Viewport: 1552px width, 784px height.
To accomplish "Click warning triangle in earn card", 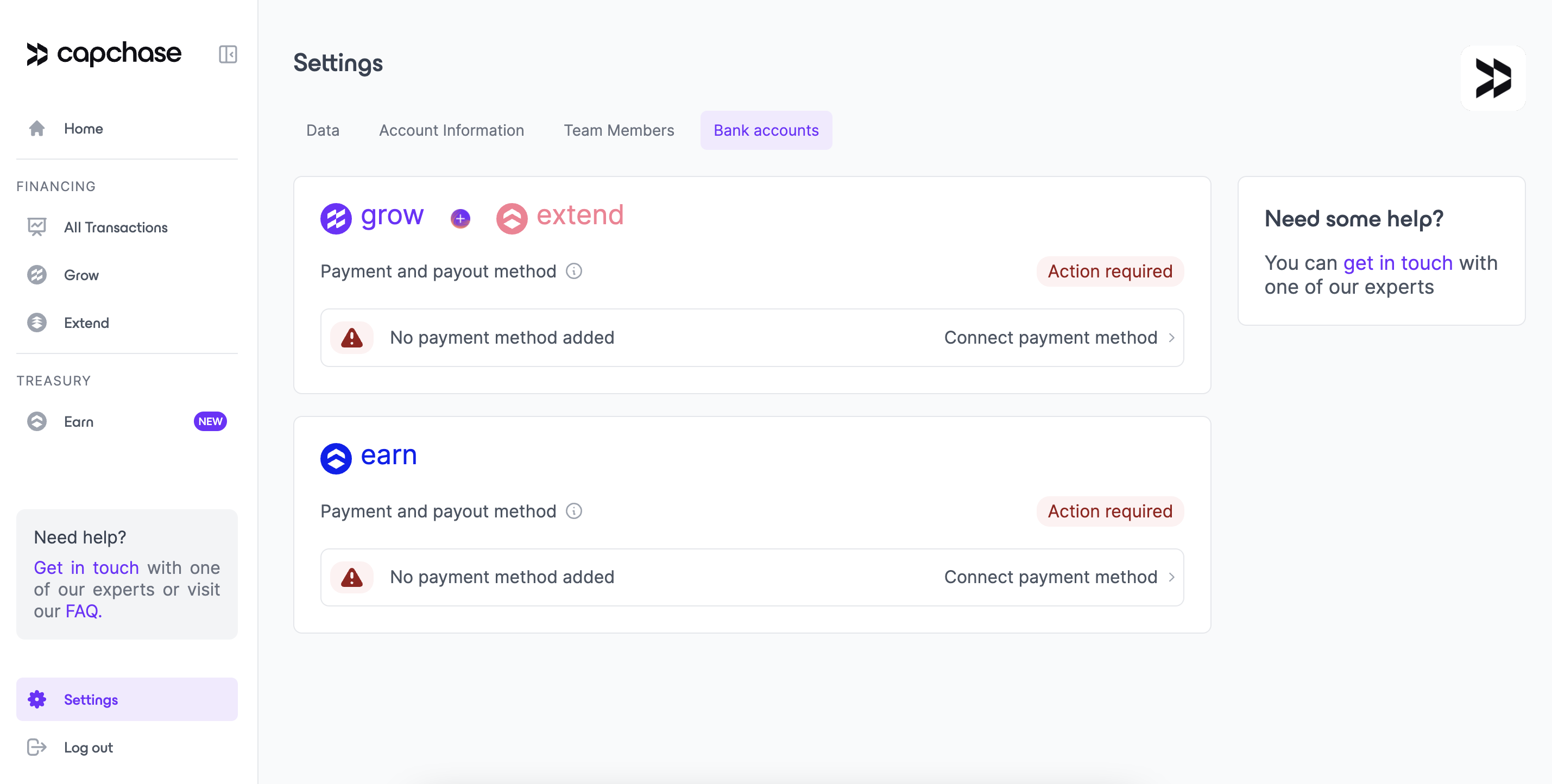I will pos(352,577).
